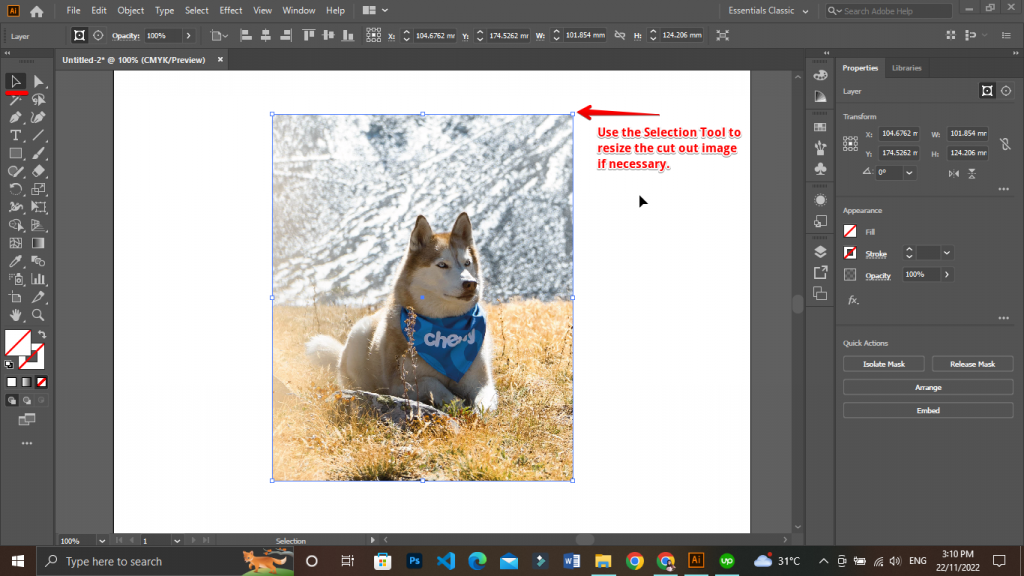Open the stroke weight dropdown
The height and width of the screenshot is (576, 1024).
[x=946, y=253]
